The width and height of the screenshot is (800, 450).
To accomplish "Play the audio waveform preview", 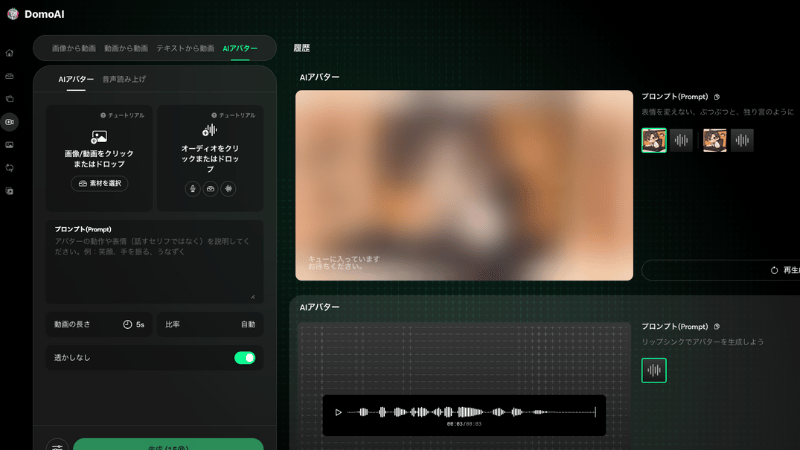I will [339, 412].
